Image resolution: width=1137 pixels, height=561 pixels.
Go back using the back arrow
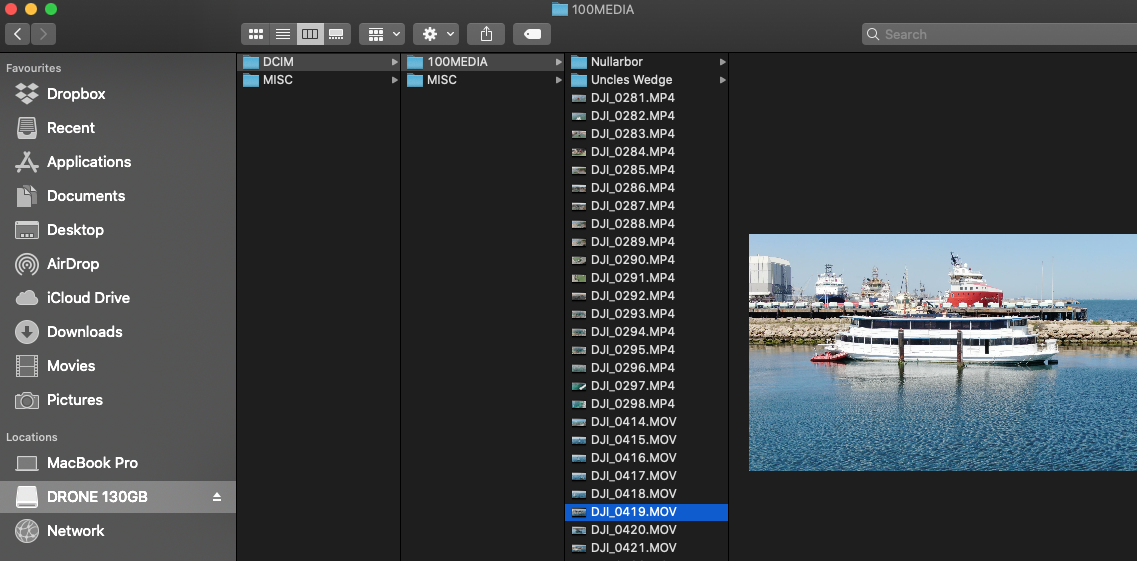click(18, 34)
